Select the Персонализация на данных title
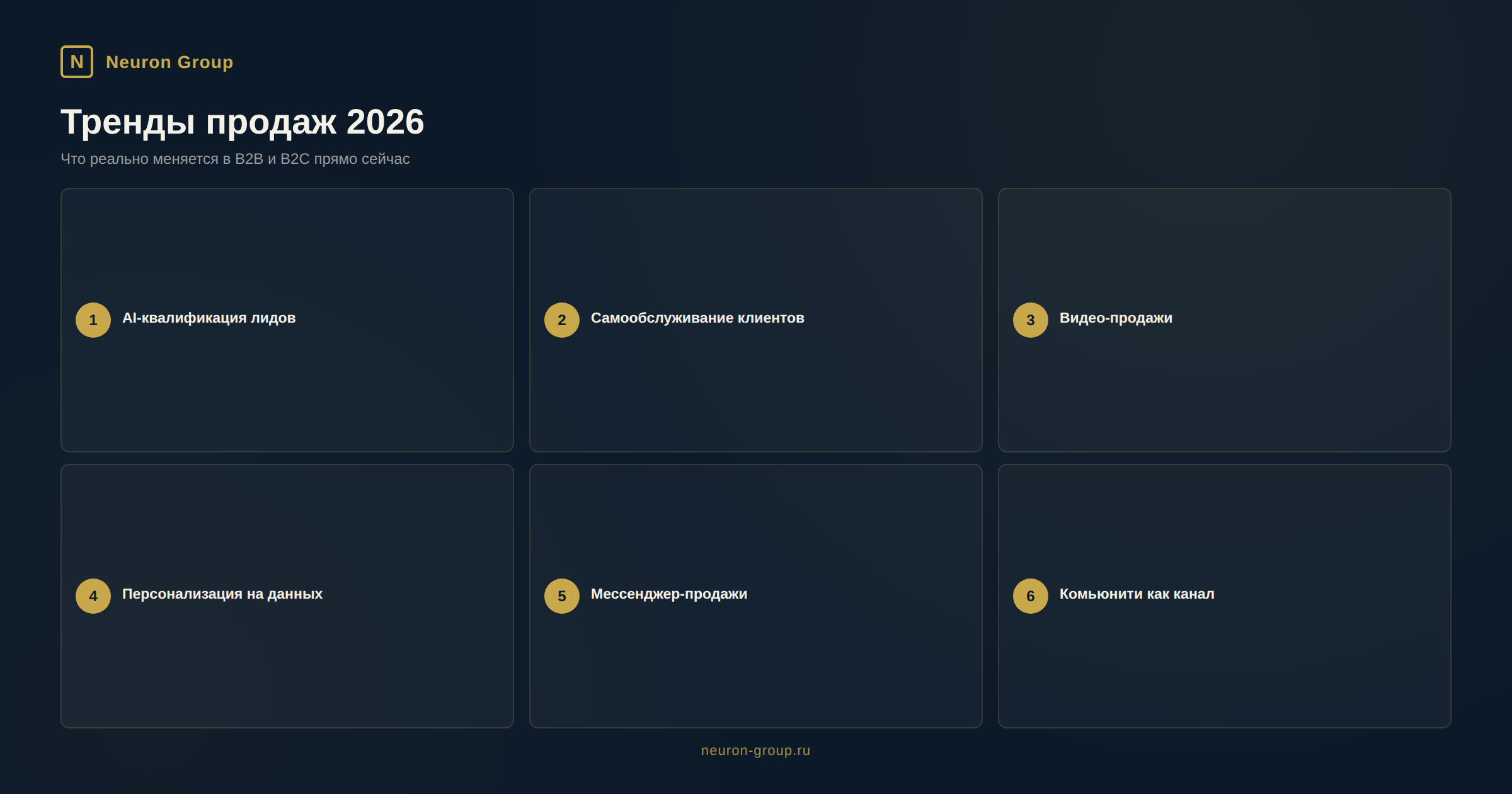This screenshot has height=794, width=1512. coord(222,594)
